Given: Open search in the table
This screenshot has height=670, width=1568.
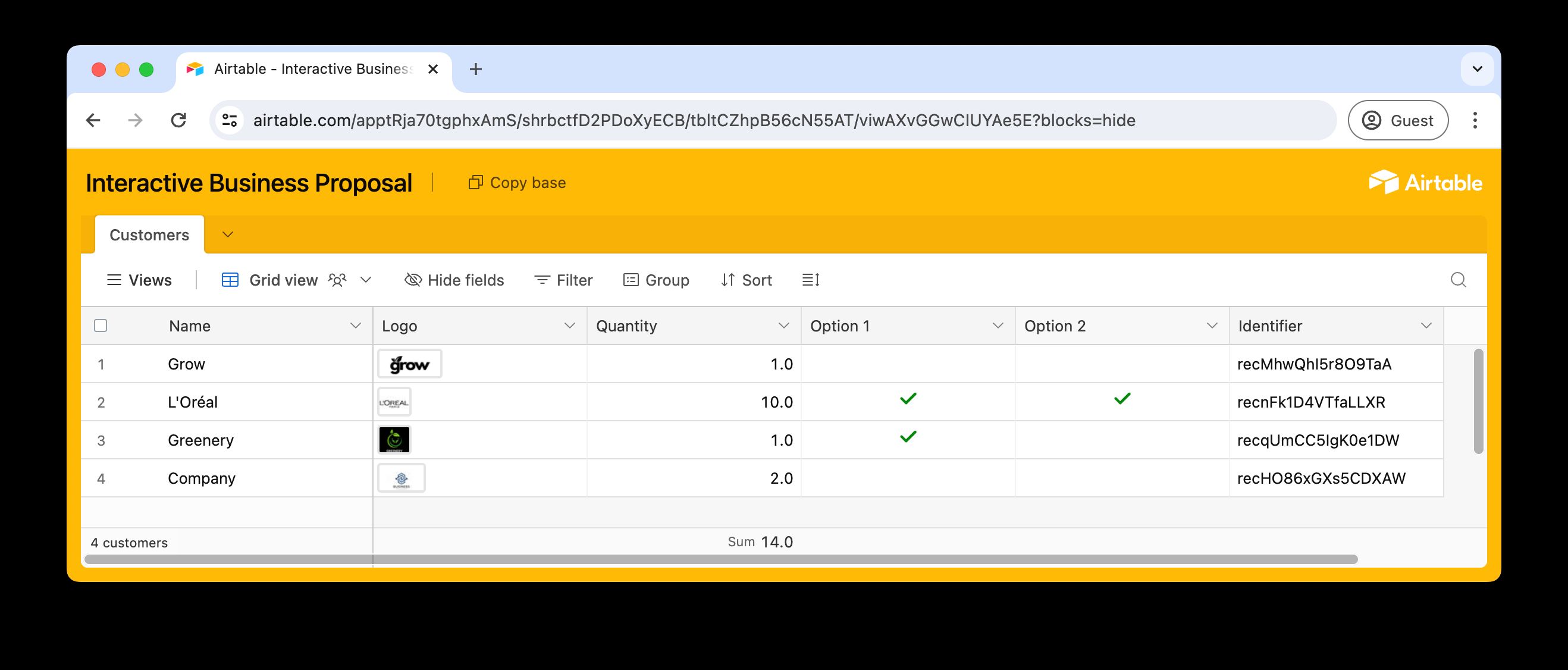Looking at the screenshot, I should 1459,280.
